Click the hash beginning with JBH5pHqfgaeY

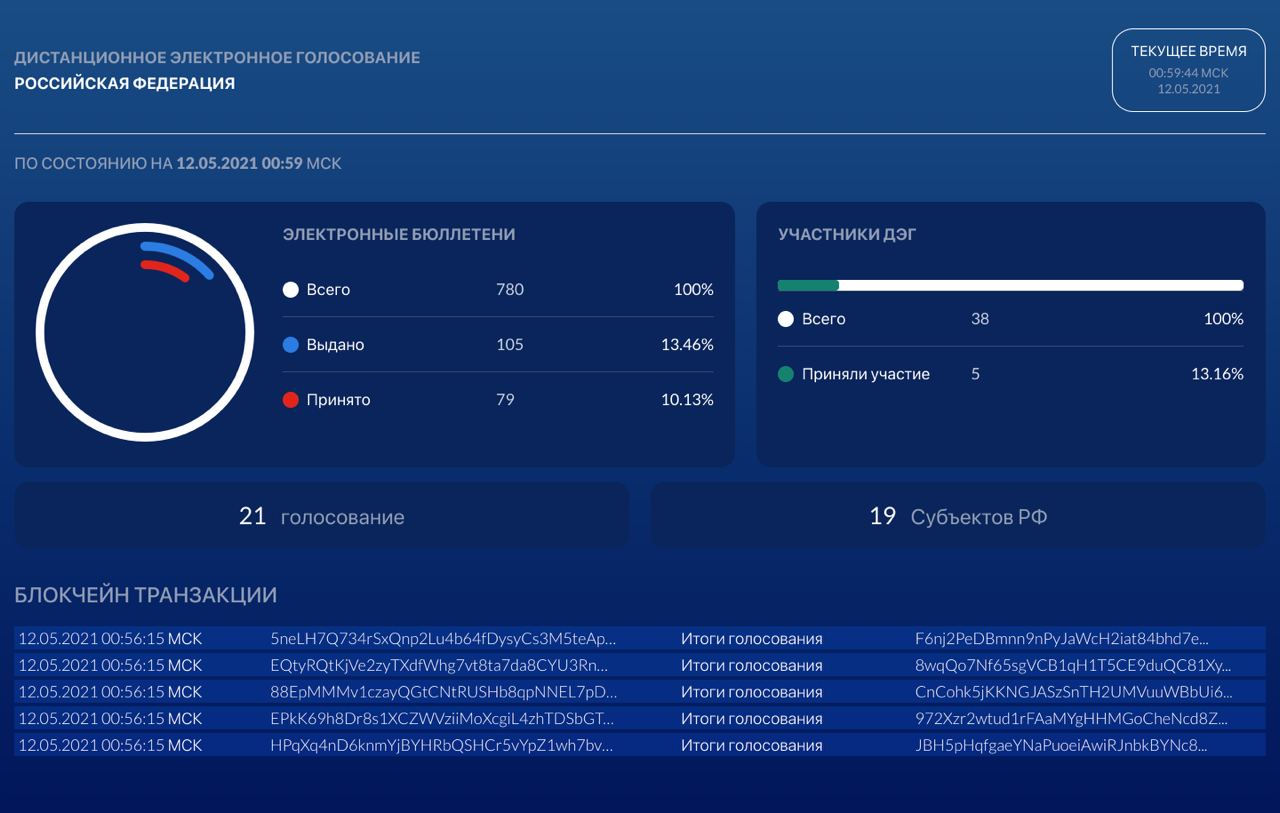tap(1061, 745)
